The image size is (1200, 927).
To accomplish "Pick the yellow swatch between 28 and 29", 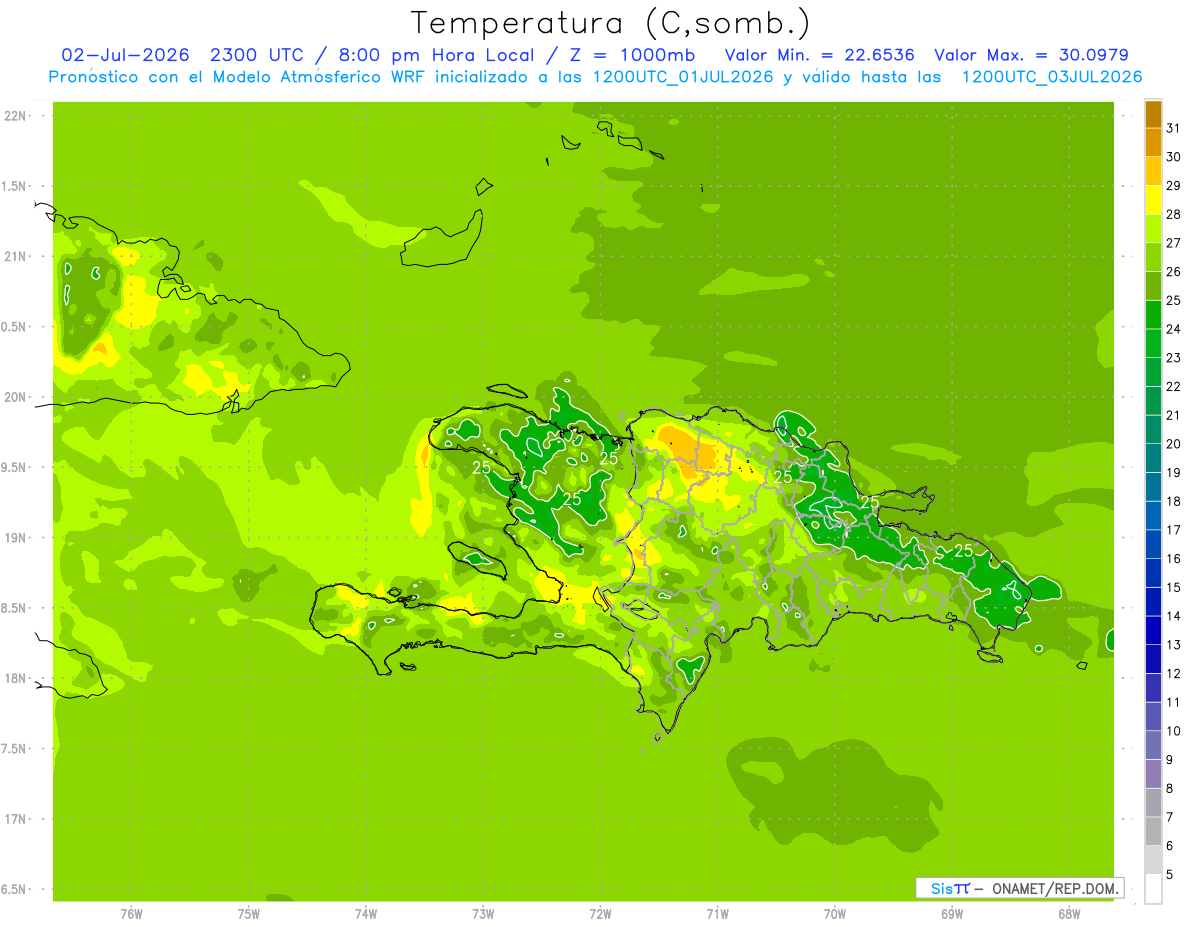I will click(x=1153, y=200).
